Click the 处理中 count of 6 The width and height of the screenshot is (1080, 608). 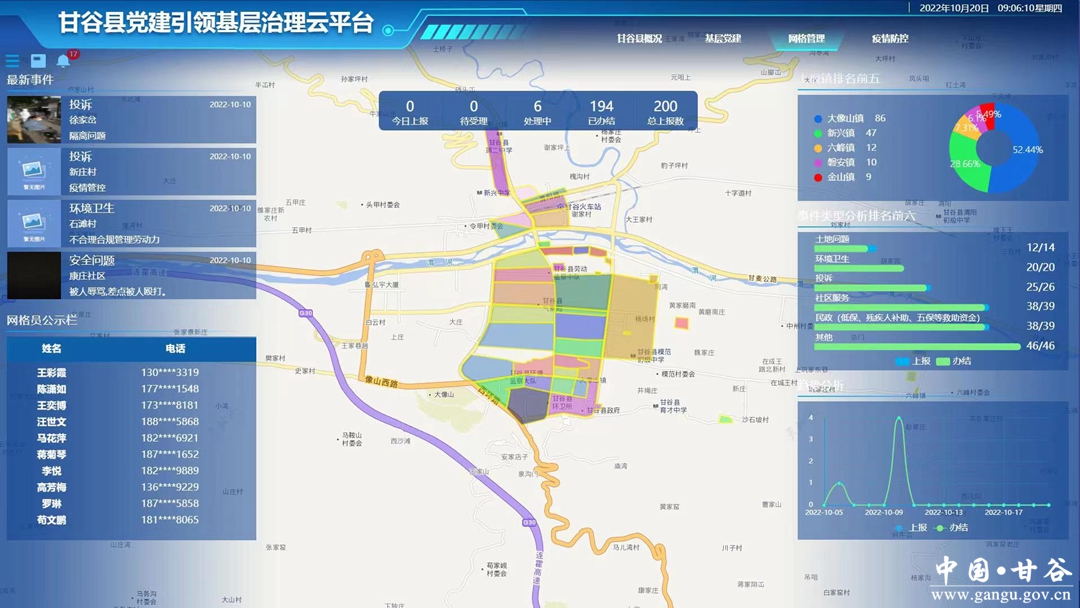coord(537,111)
